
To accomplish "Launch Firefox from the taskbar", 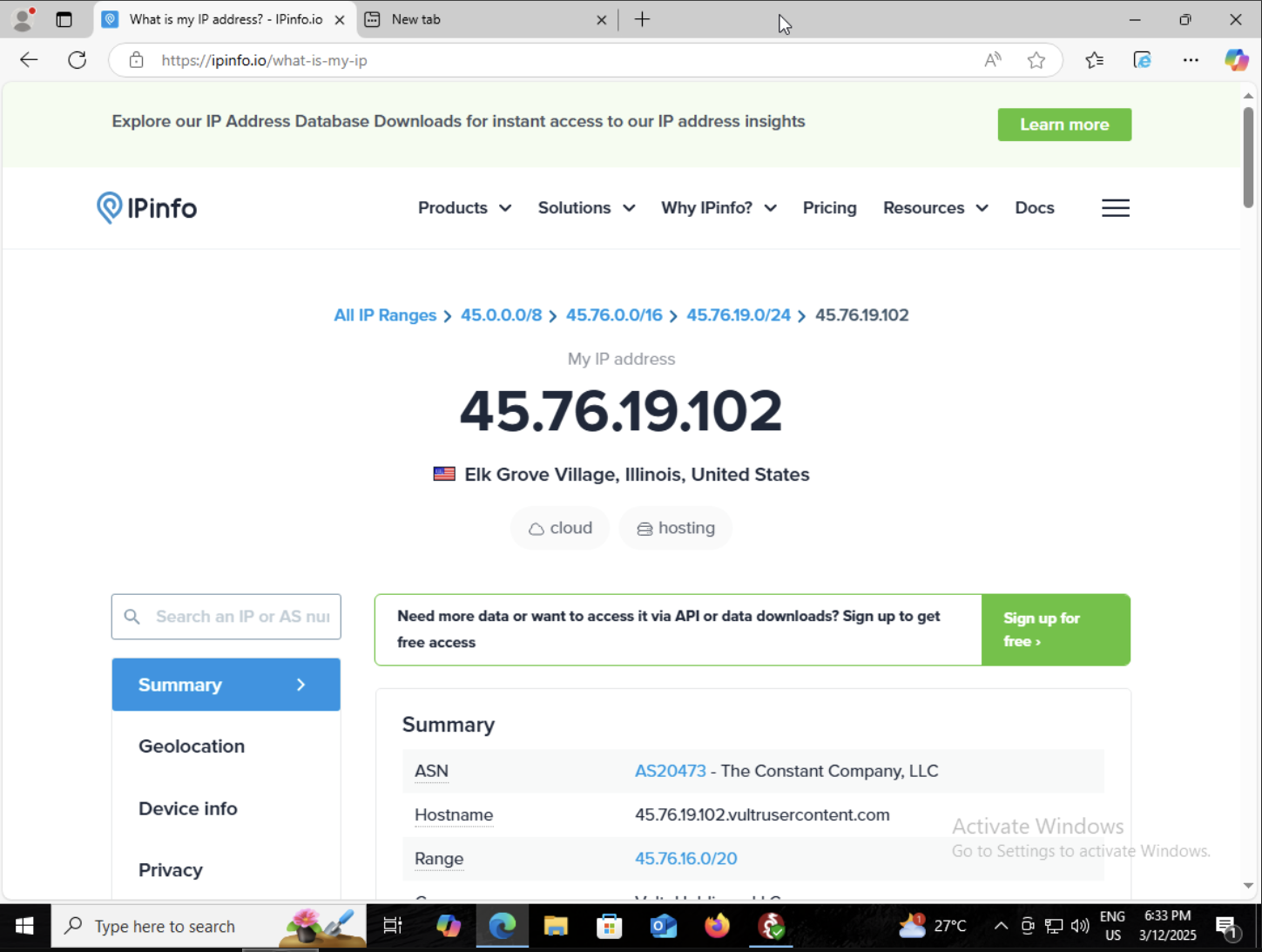I will click(718, 926).
